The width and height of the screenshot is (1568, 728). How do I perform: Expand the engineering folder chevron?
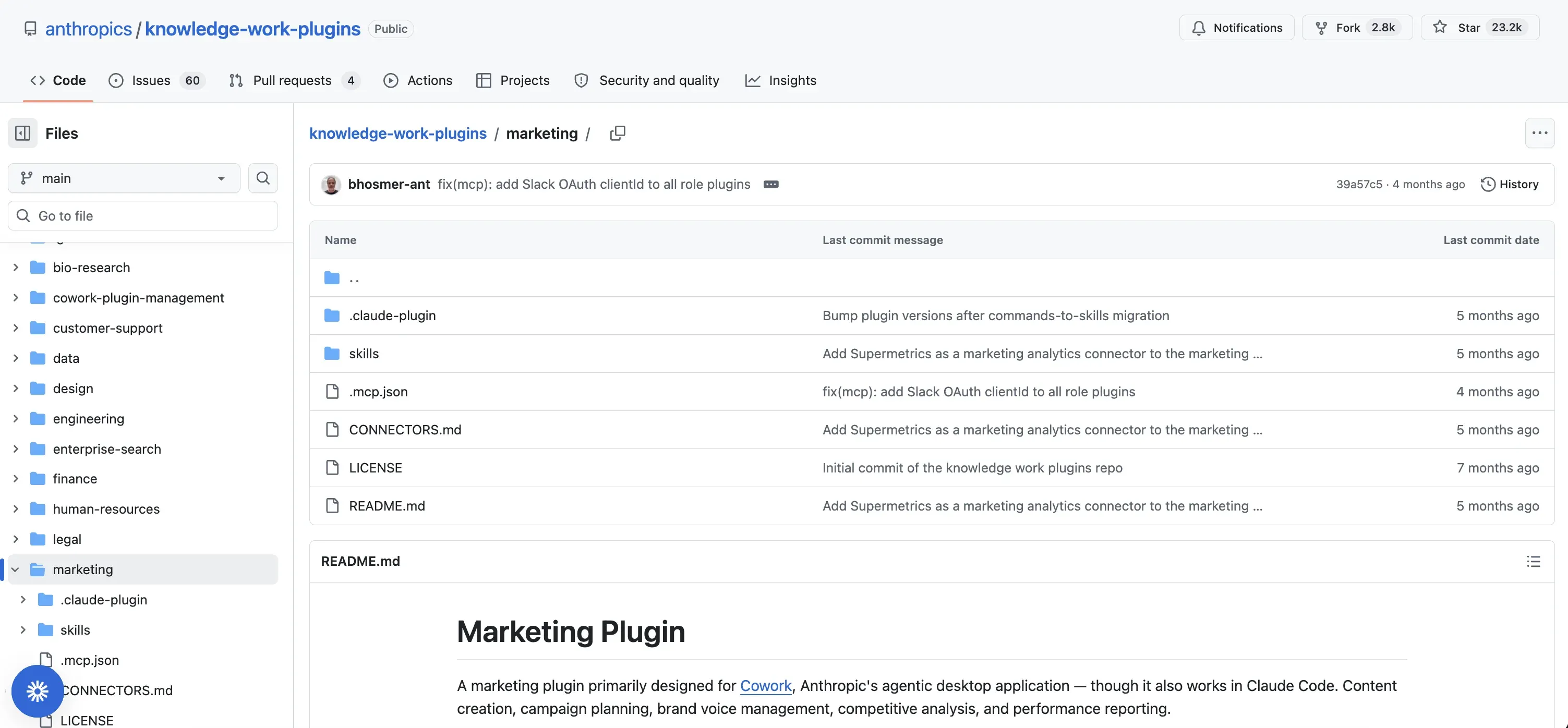(x=16, y=418)
